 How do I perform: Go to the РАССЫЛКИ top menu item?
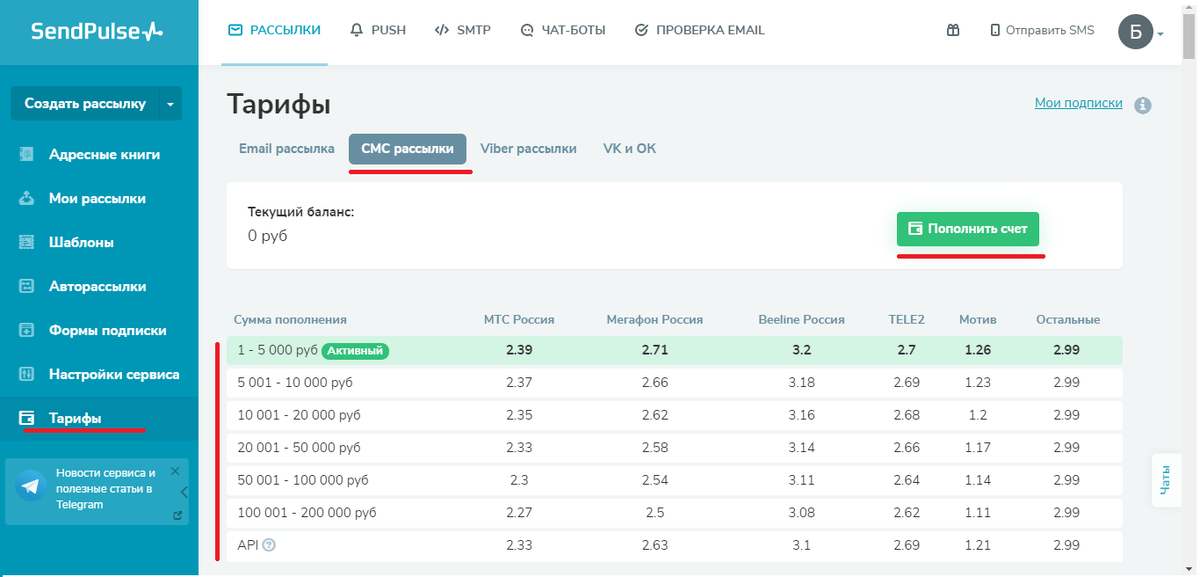[x=274, y=30]
